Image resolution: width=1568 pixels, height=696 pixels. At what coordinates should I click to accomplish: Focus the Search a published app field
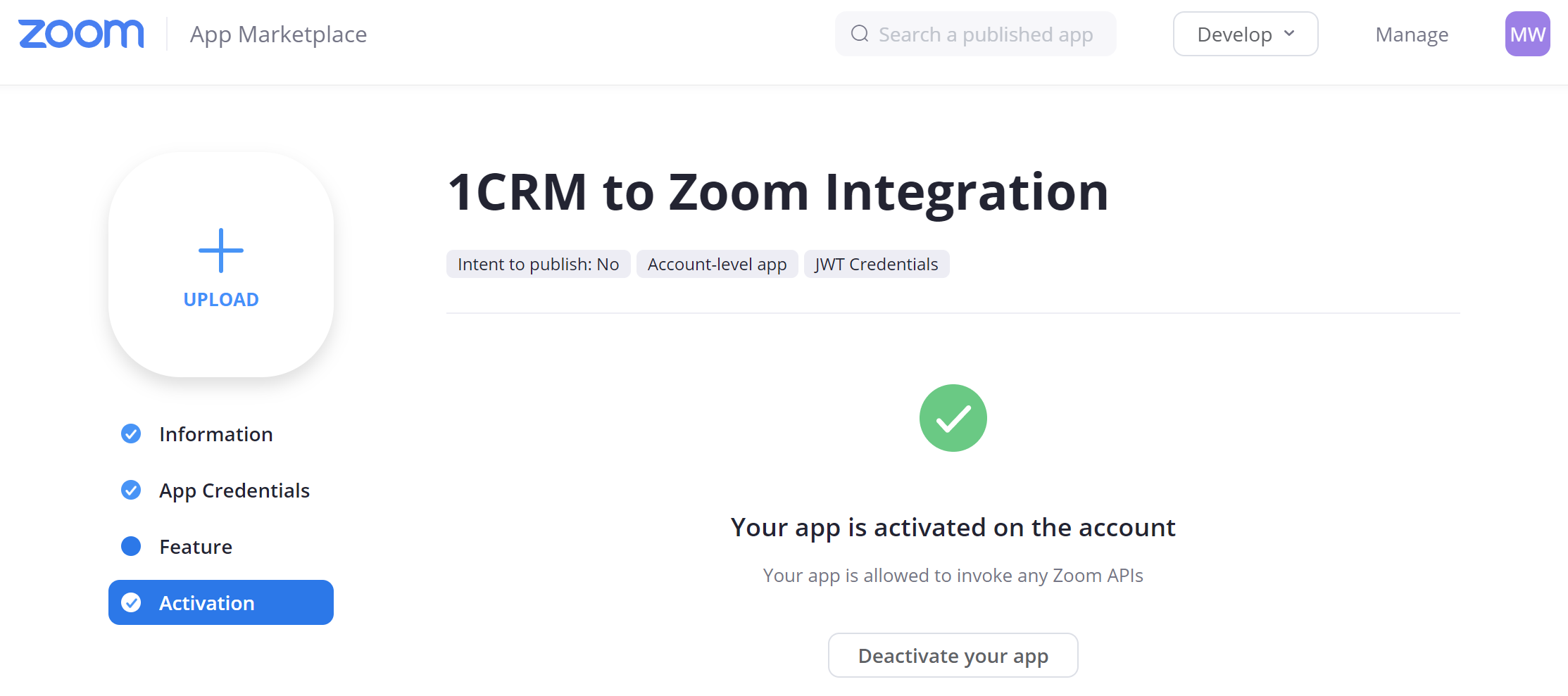pyautogui.click(x=975, y=34)
